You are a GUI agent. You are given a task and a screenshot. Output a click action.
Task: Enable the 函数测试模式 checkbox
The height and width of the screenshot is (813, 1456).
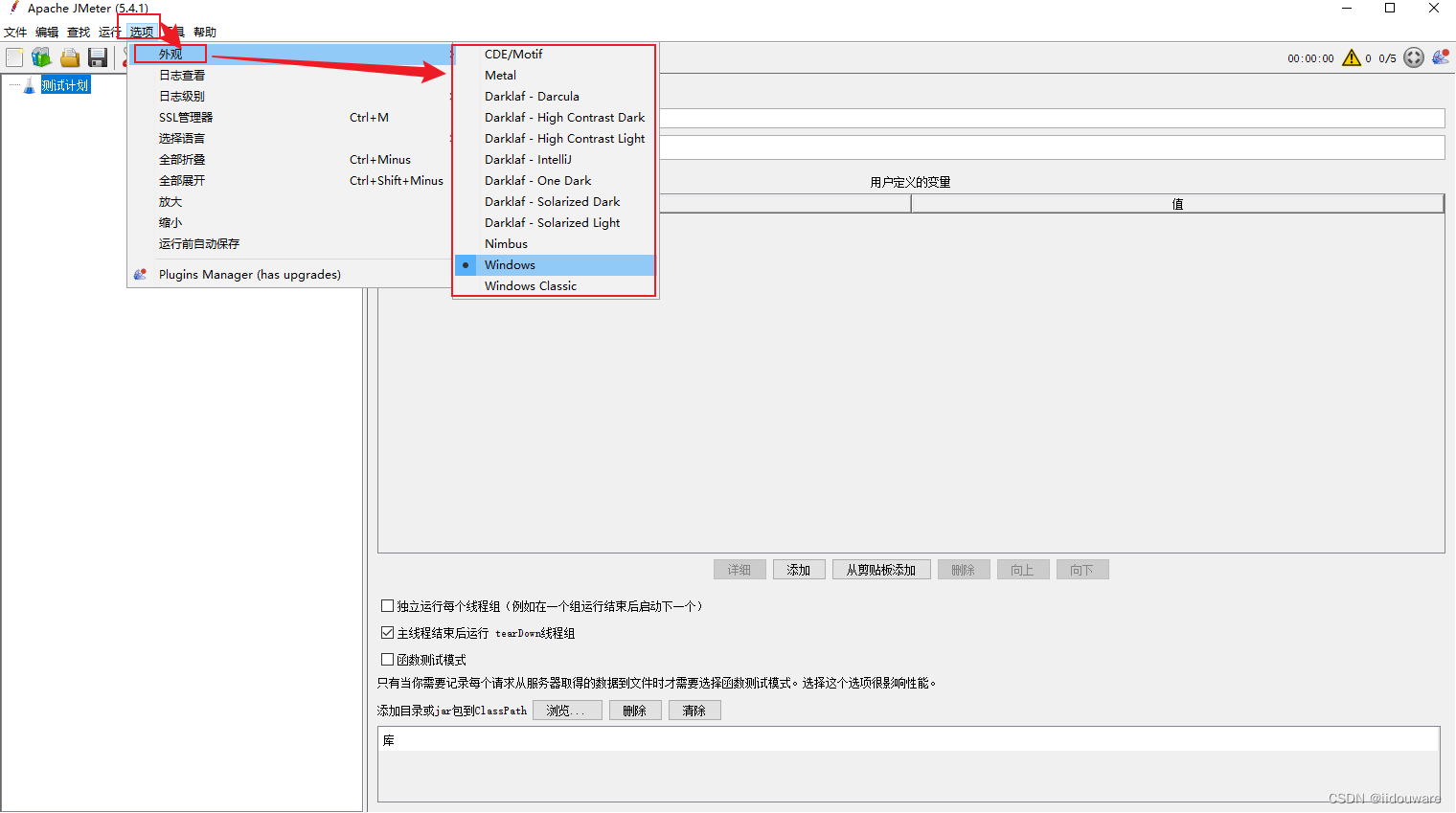387,659
